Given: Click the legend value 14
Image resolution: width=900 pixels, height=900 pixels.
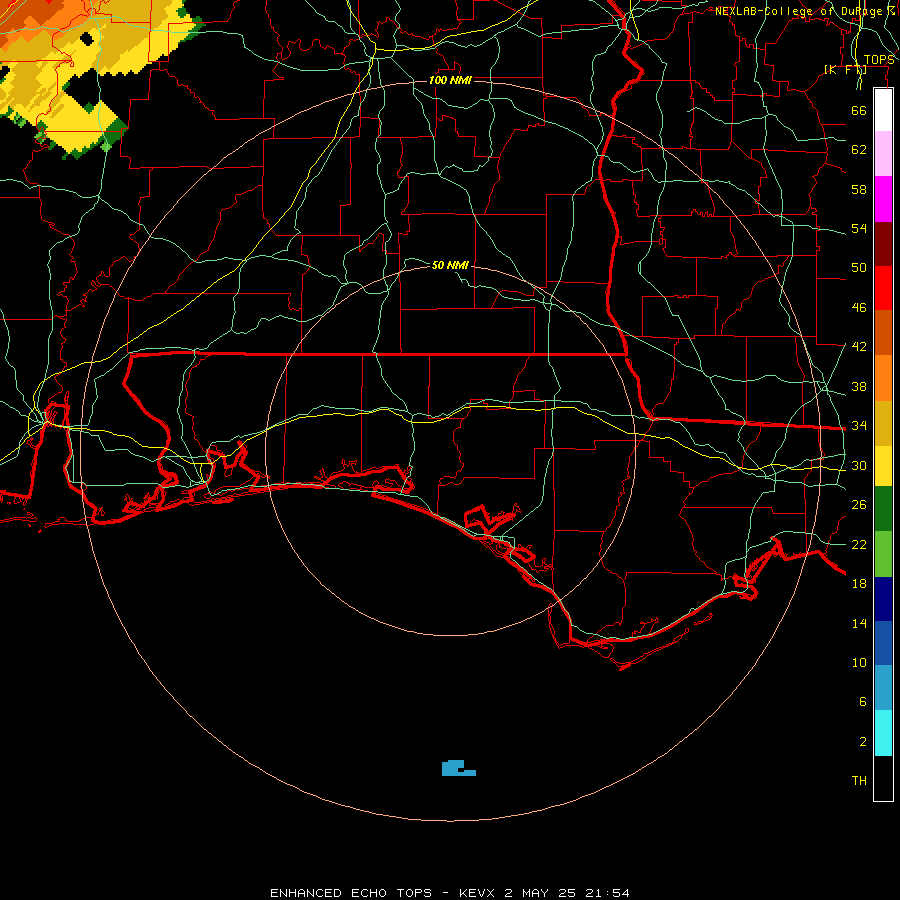Looking at the screenshot, I should 859,623.
